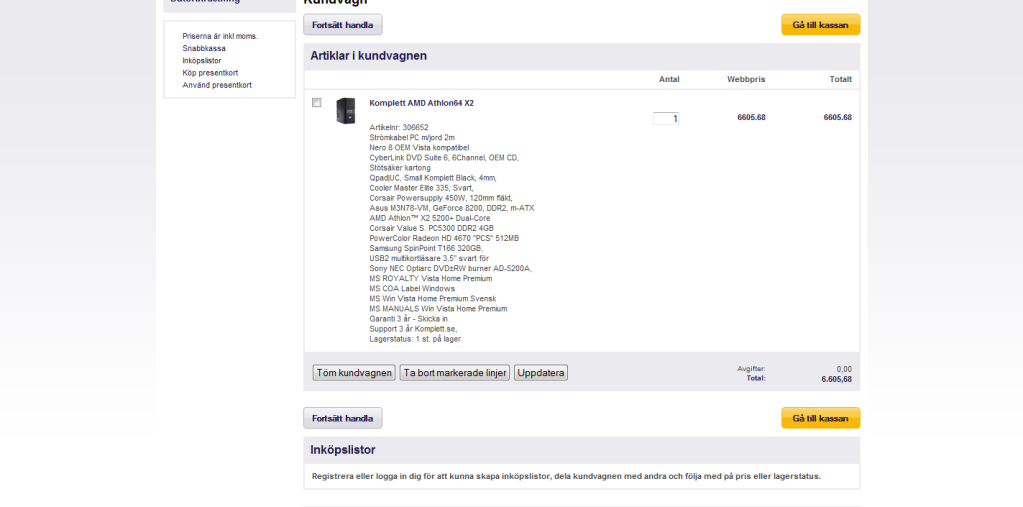Open the Komplett AMD Athlon64 X2 product link
The width and height of the screenshot is (1023, 507).
[421, 103]
